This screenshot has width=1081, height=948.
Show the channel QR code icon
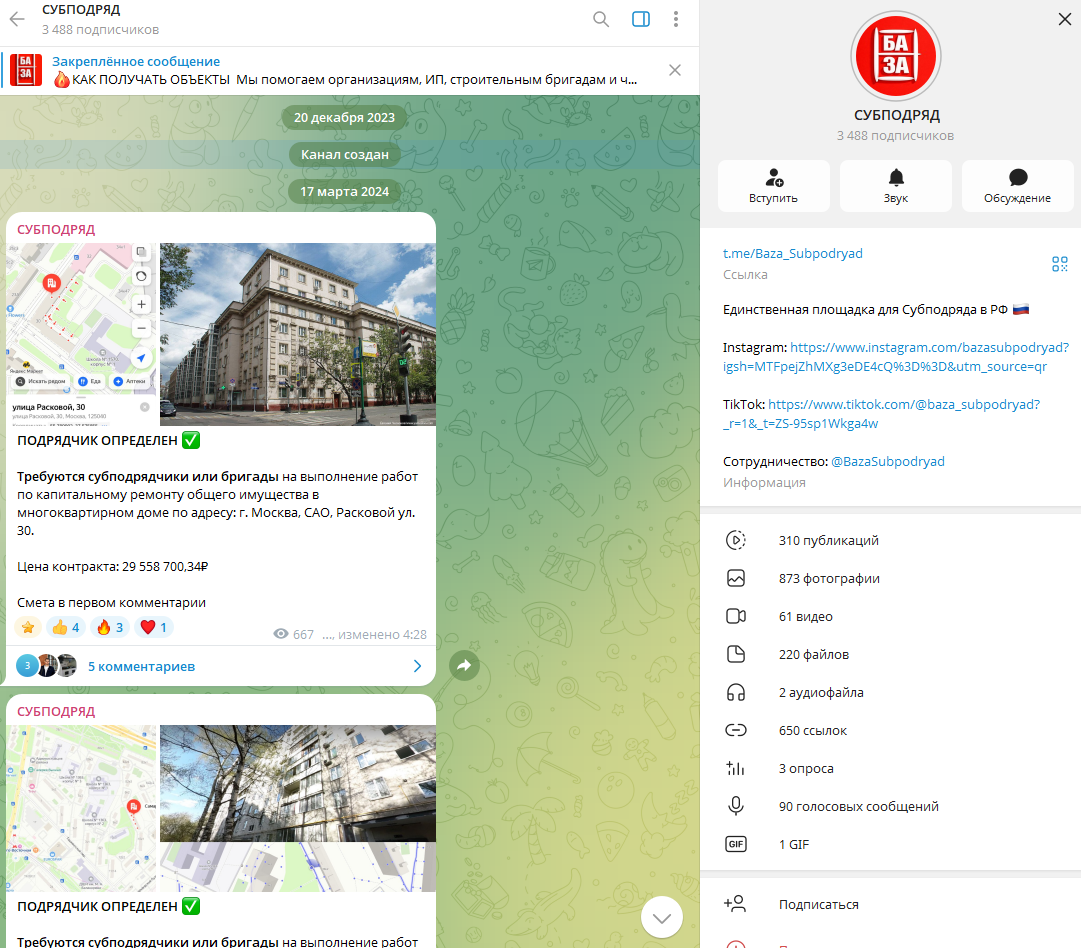(x=1060, y=263)
